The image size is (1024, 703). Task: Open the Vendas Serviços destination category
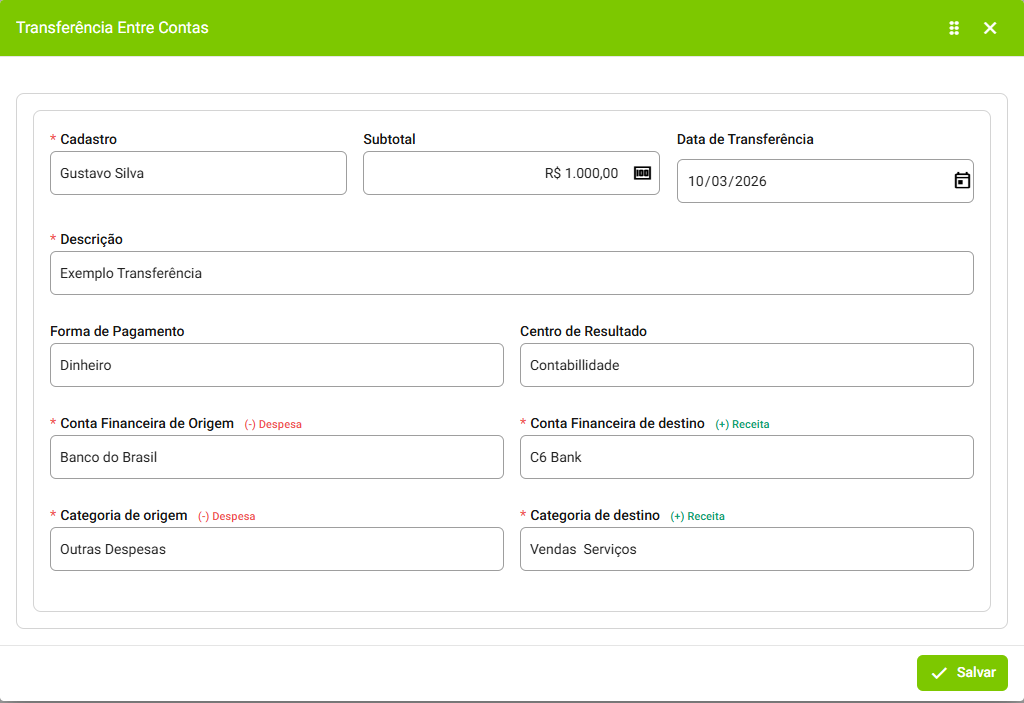(746, 549)
